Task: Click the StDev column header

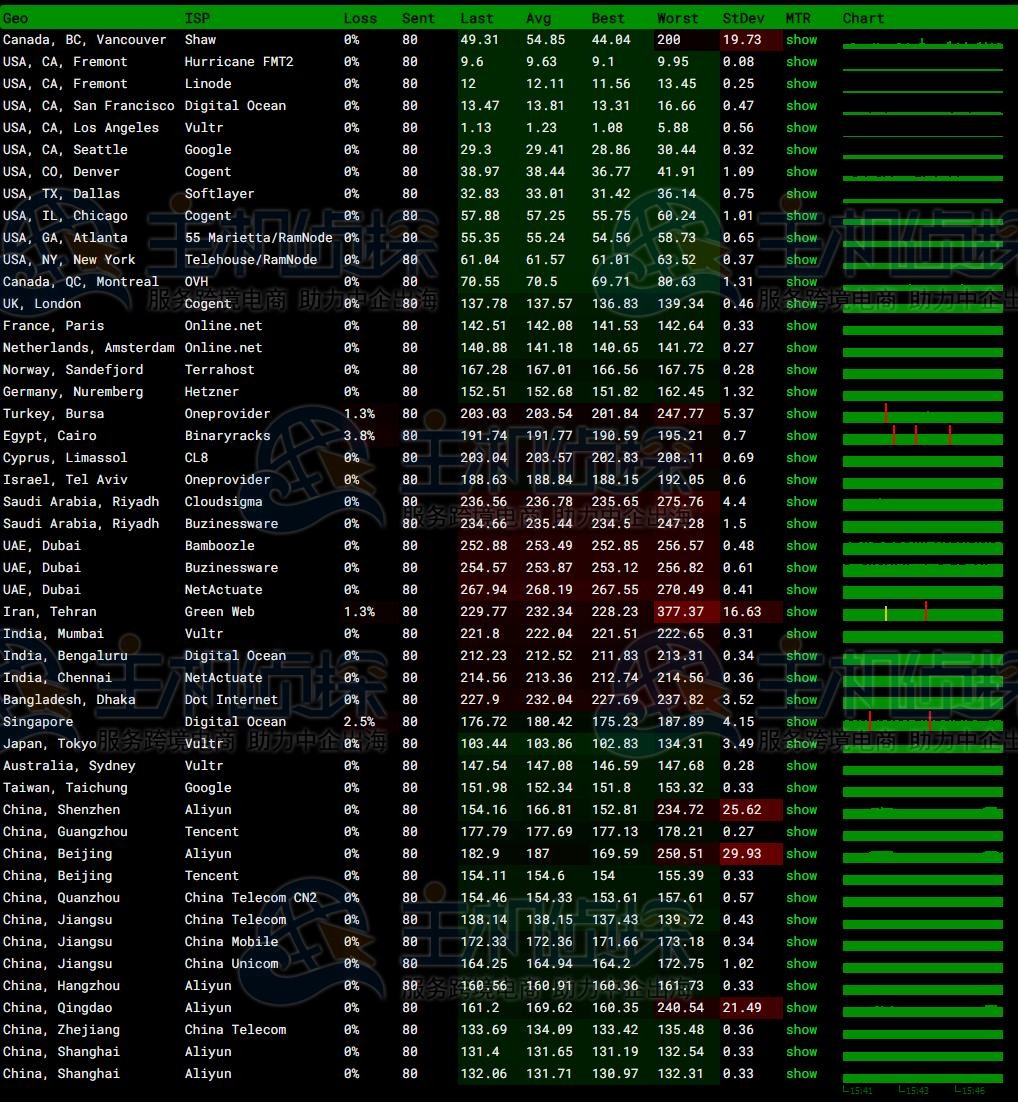Action: pyautogui.click(x=743, y=18)
